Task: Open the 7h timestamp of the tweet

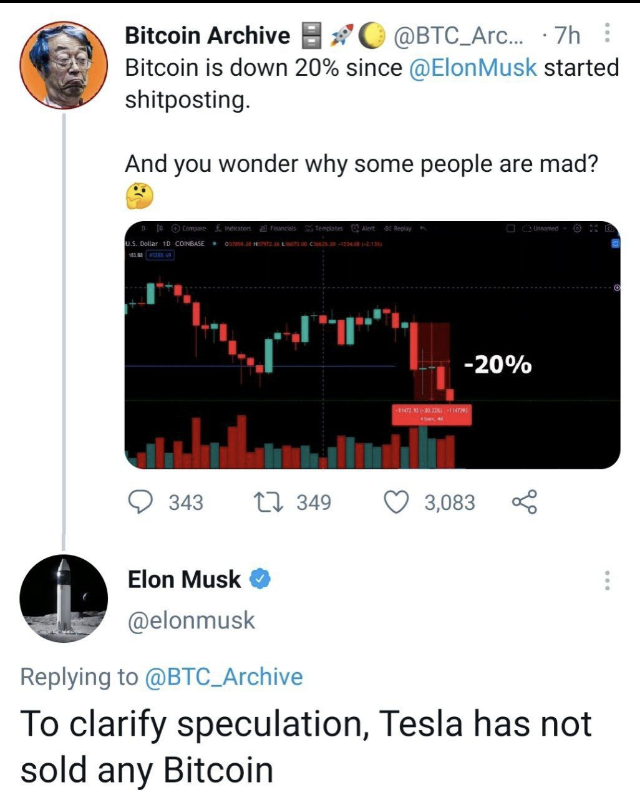Action: pyautogui.click(x=567, y=35)
